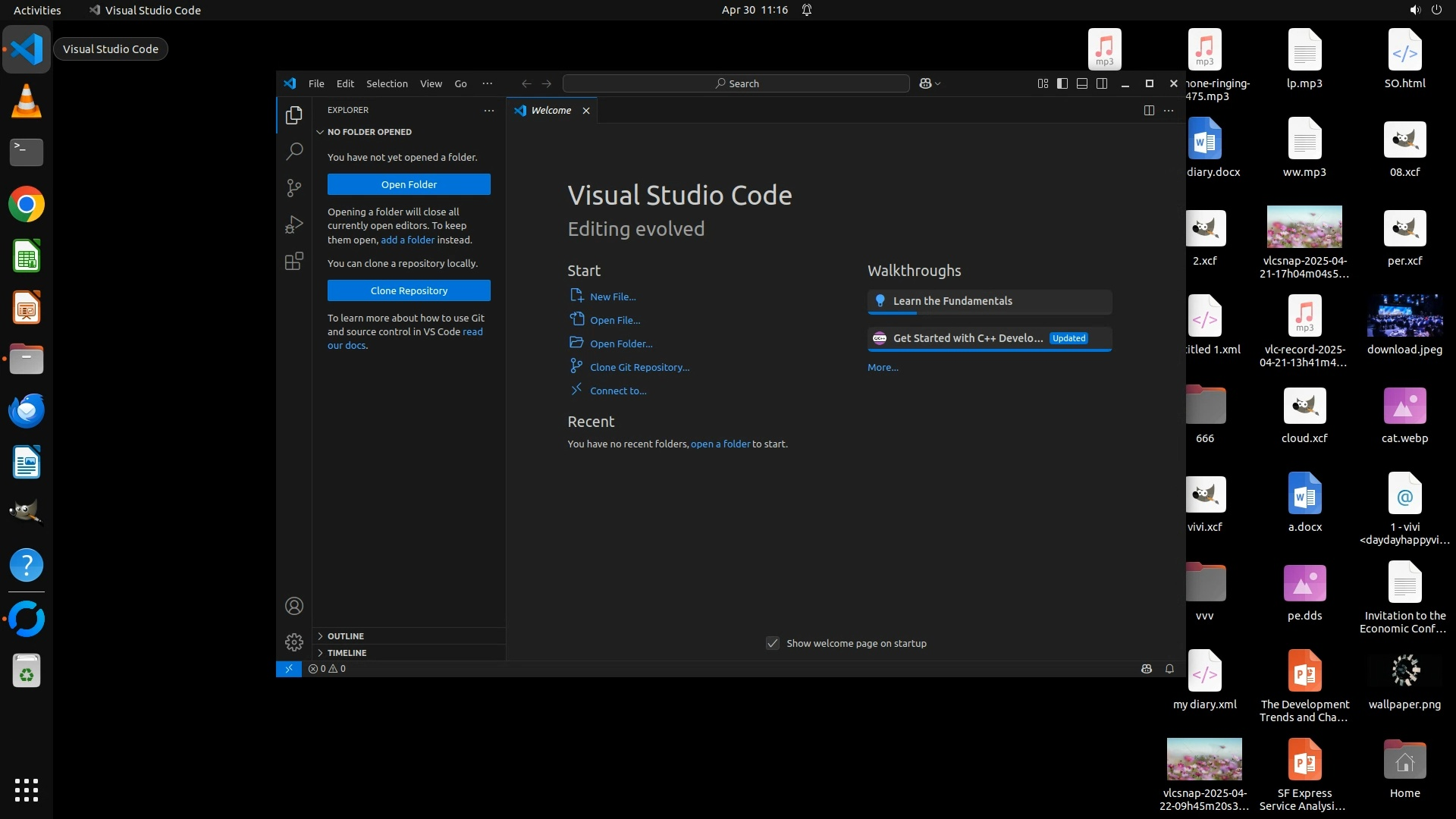Screen dimensions: 1456x819
Task: Uncheck Show welcome page on startup
Action: [x=772, y=643]
